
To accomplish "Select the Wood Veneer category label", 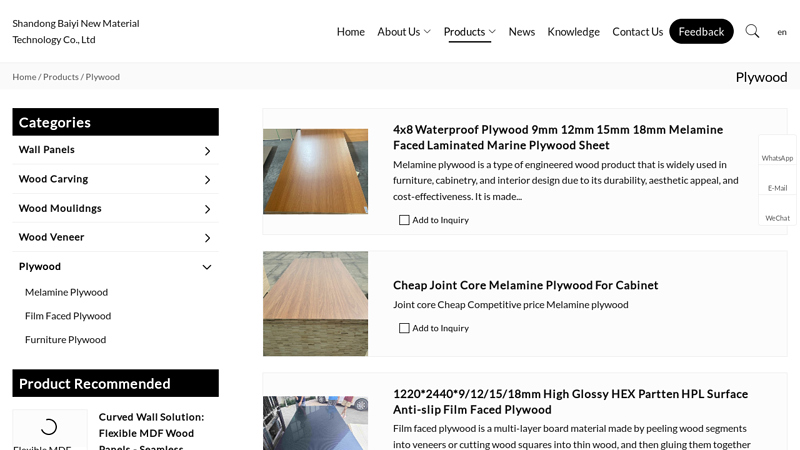I will [x=51, y=237].
